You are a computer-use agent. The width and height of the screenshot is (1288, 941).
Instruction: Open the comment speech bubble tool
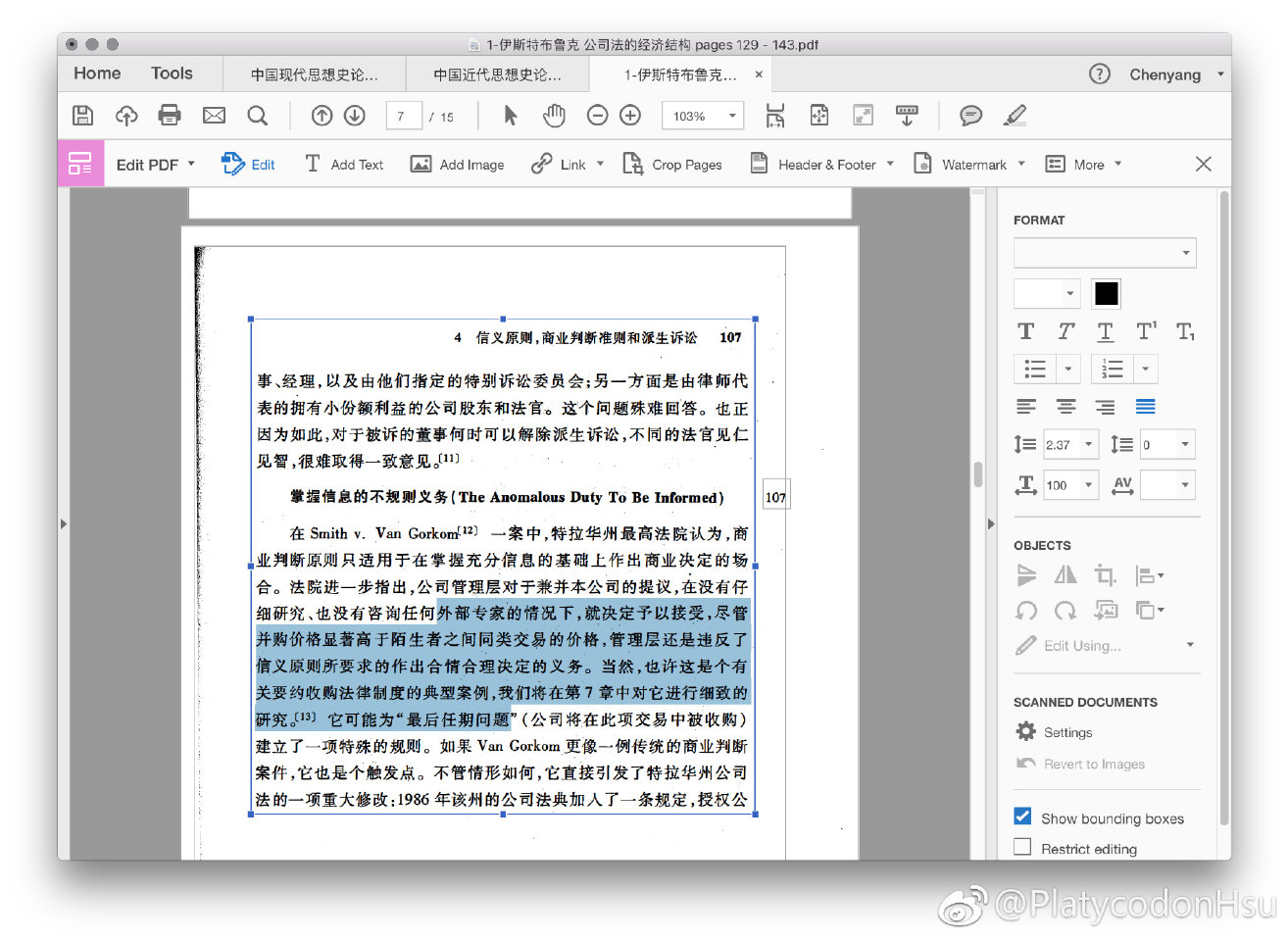[x=970, y=116]
